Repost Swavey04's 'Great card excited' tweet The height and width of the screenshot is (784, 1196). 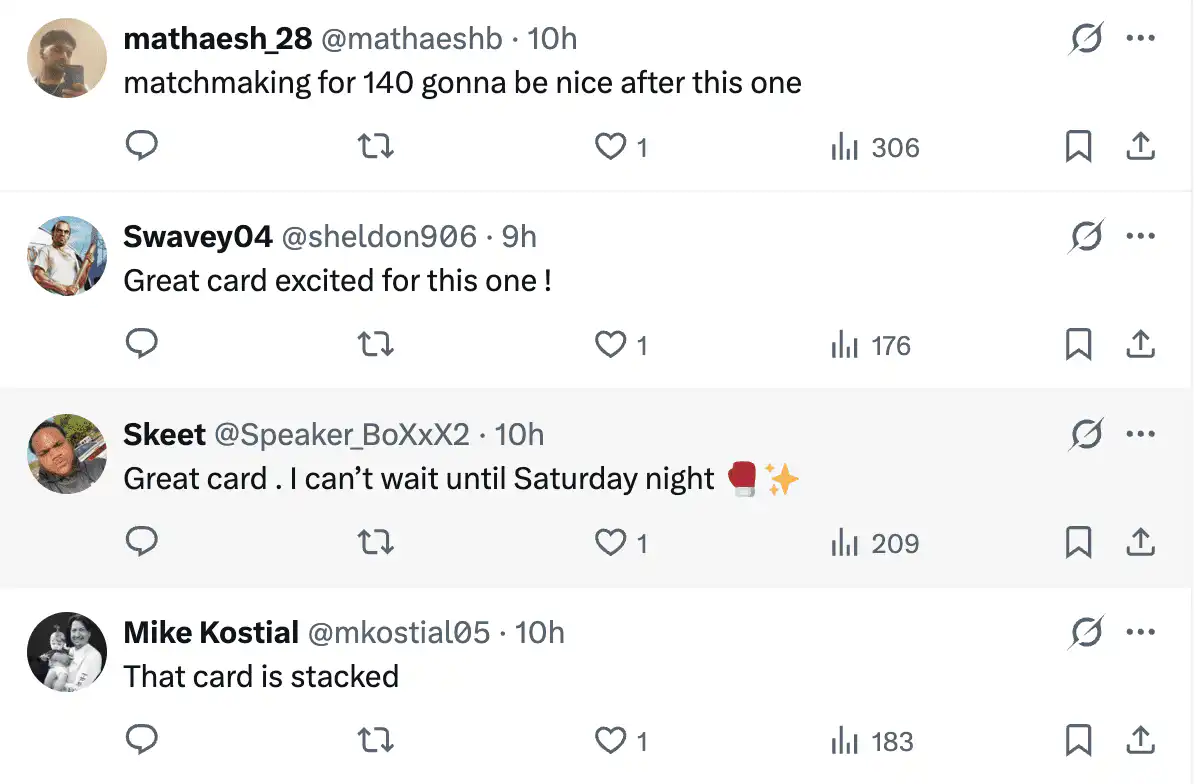(x=376, y=345)
